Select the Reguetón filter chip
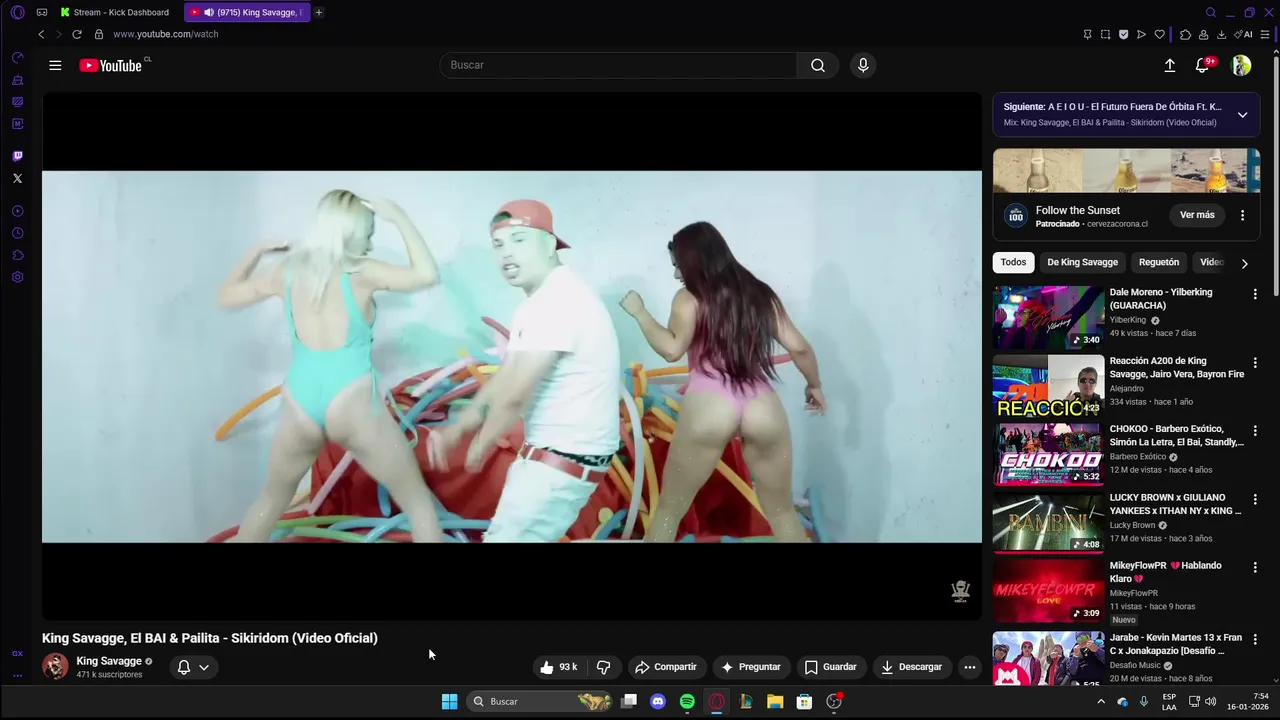Image resolution: width=1280 pixels, height=720 pixels. pos(1158,262)
